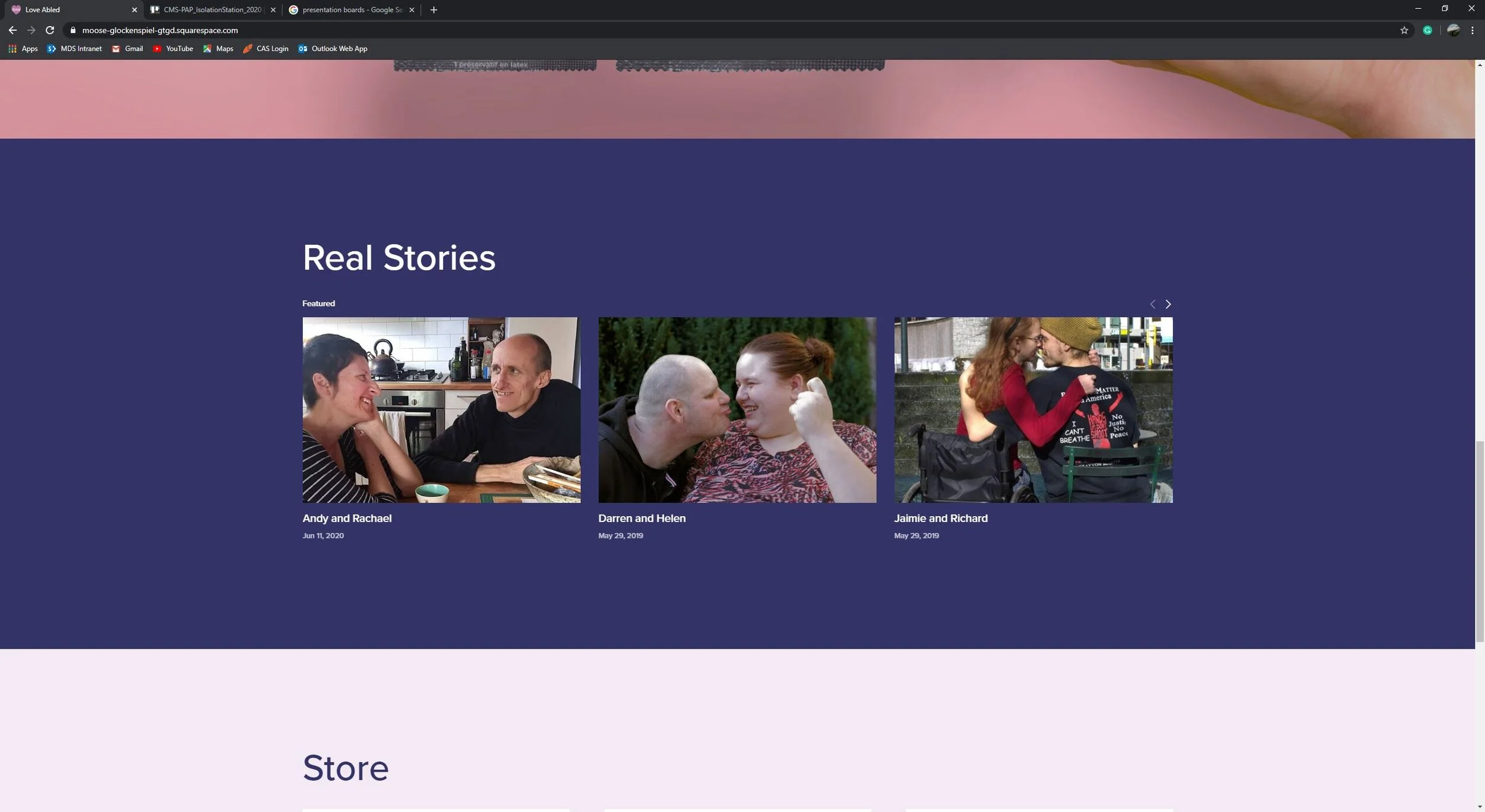Switch to the CMS-PAP_IsolationStation tab
The width and height of the screenshot is (1485, 812).
[212, 10]
